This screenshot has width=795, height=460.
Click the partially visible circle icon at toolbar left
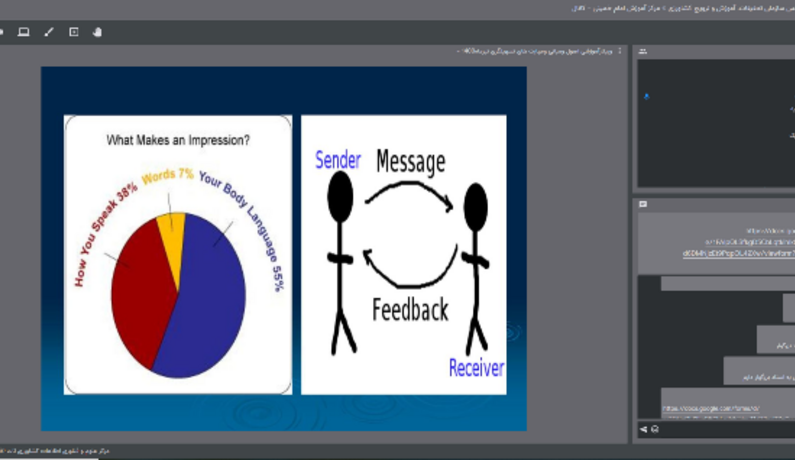[2, 32]
